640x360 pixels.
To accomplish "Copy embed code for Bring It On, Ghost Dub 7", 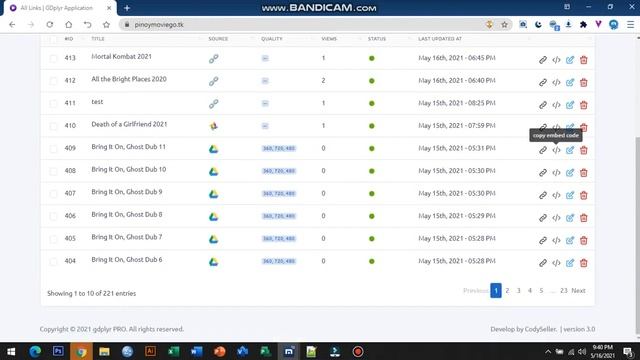I will click(556, 240).
